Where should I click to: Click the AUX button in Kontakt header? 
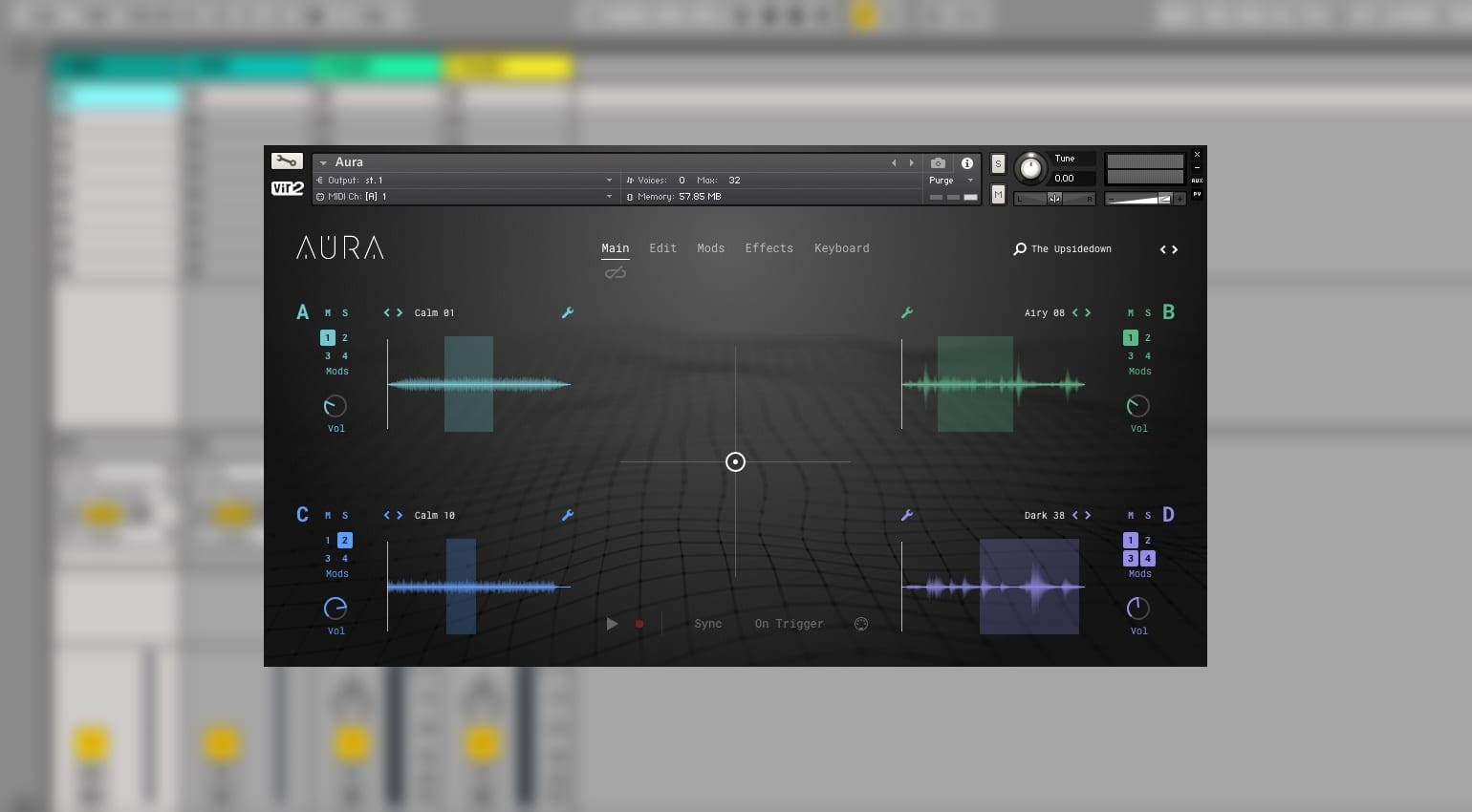coord(1197,181)
